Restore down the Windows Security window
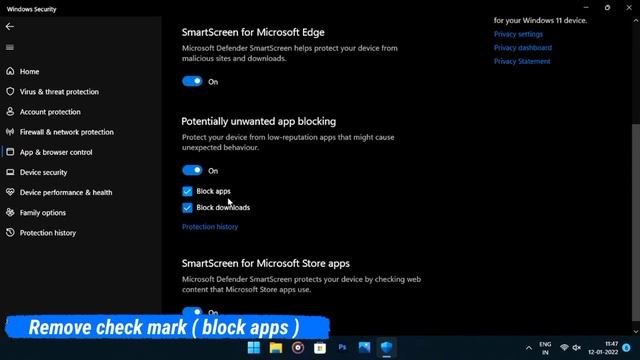The image size is (640, 360). click(x=607, y=8)
